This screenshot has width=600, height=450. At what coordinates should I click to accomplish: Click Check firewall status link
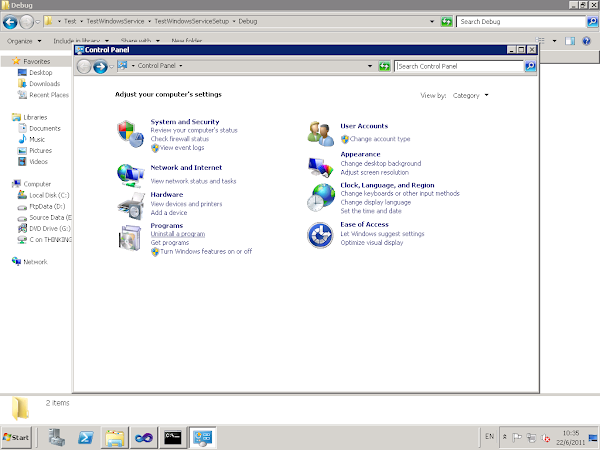pos(179,139)
